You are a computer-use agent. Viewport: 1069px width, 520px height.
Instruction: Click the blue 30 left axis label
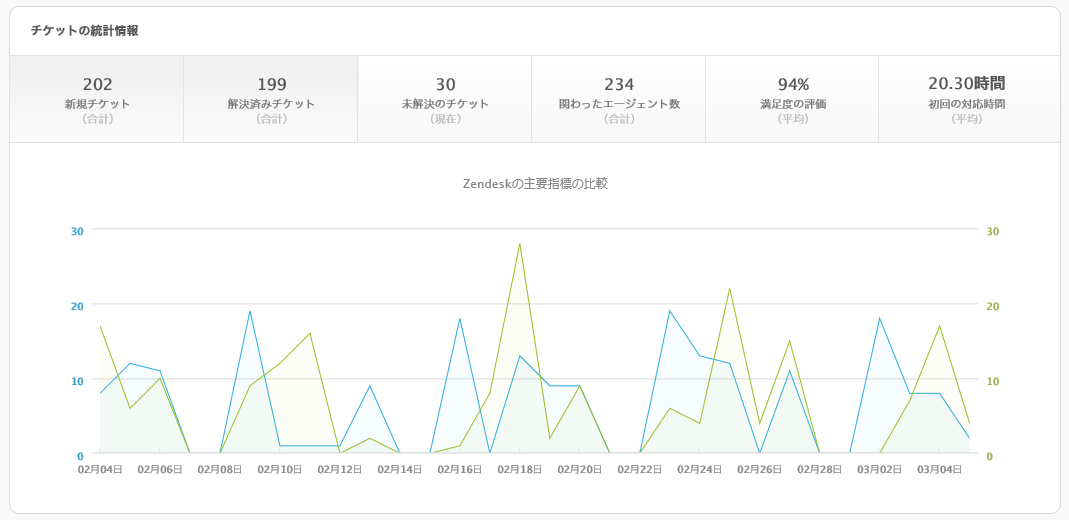click(x=77, y=231)
